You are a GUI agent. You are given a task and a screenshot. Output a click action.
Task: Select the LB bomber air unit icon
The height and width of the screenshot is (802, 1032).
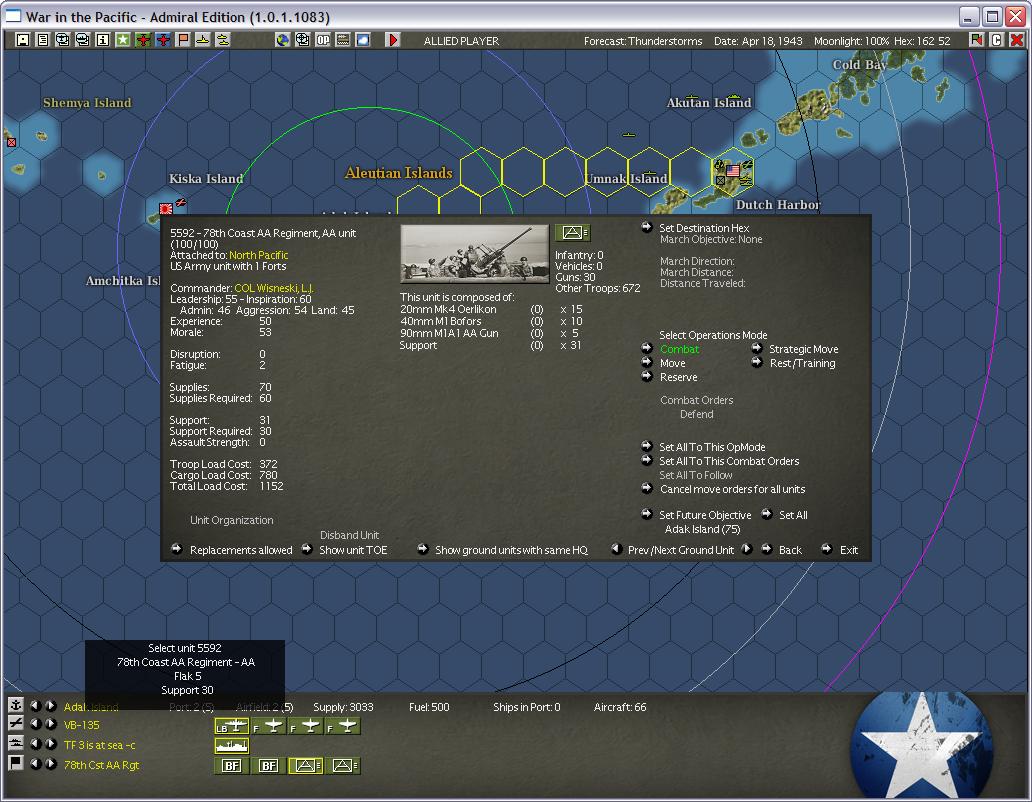click(x=232, y=726)
